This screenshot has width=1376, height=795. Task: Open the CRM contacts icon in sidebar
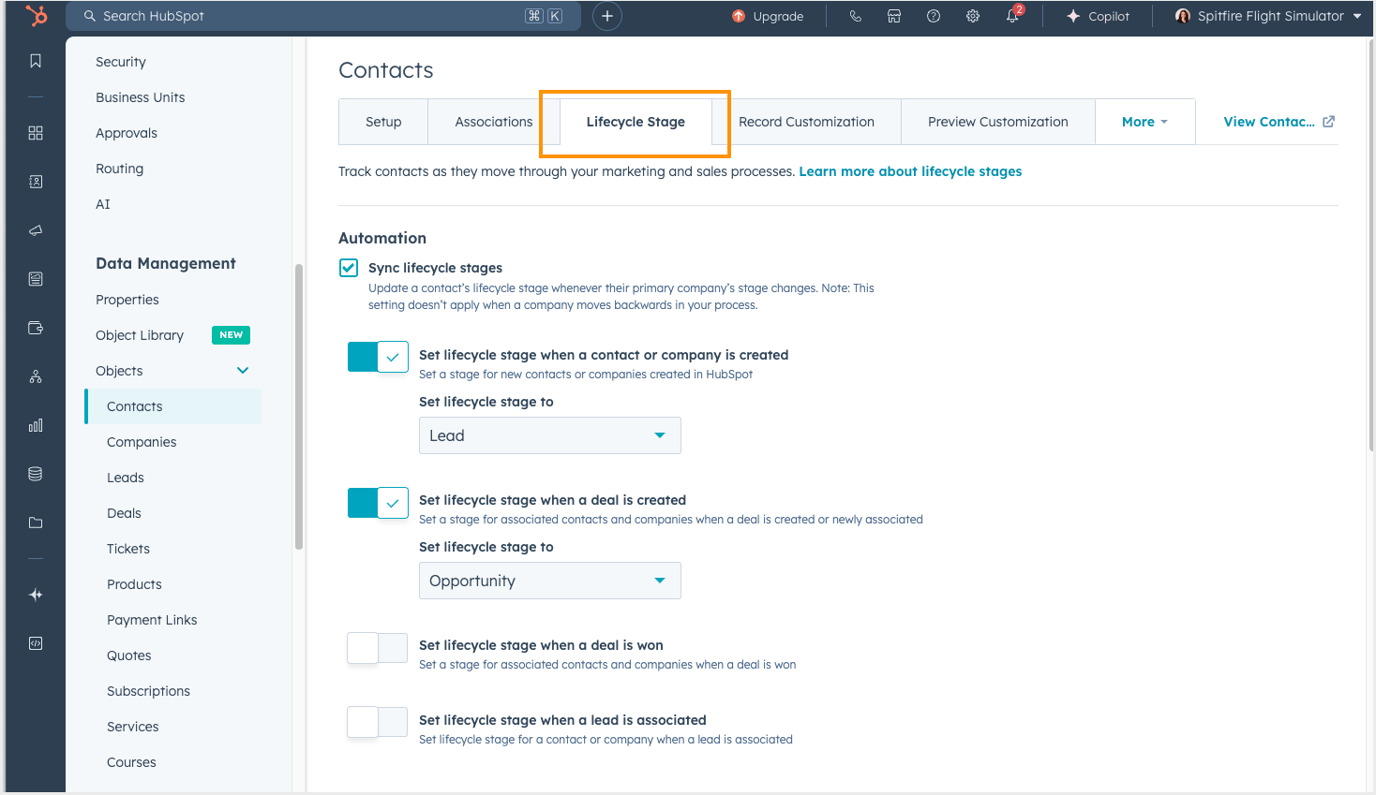point(36,182)
